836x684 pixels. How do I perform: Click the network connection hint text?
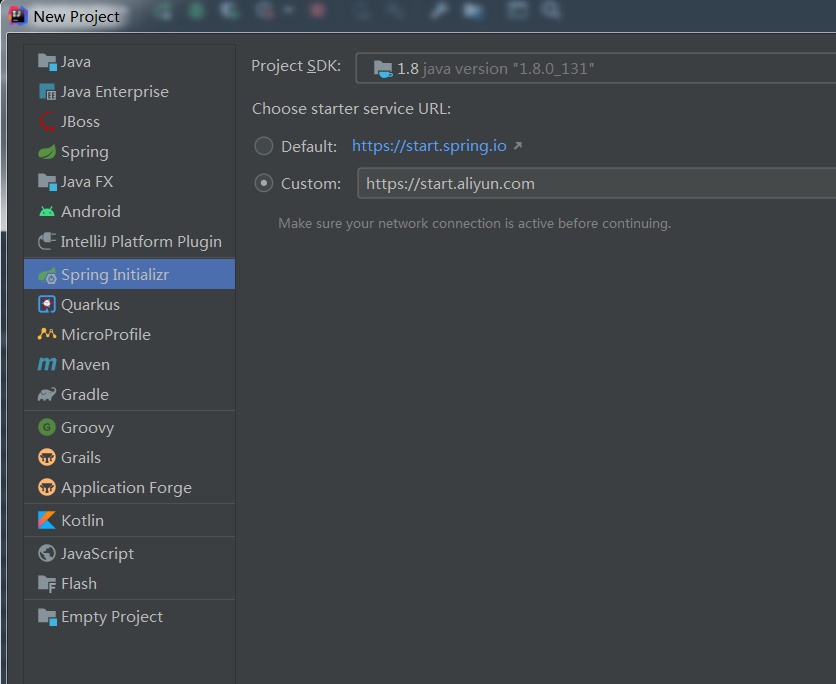click(x=475, y=223)
